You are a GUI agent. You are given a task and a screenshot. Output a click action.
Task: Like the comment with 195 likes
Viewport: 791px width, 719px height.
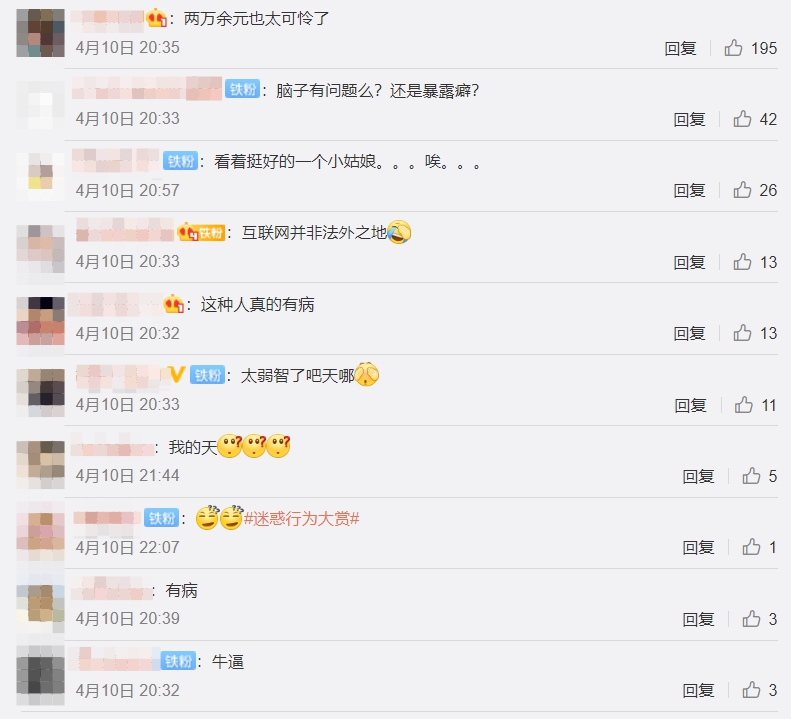coord(733,48)
